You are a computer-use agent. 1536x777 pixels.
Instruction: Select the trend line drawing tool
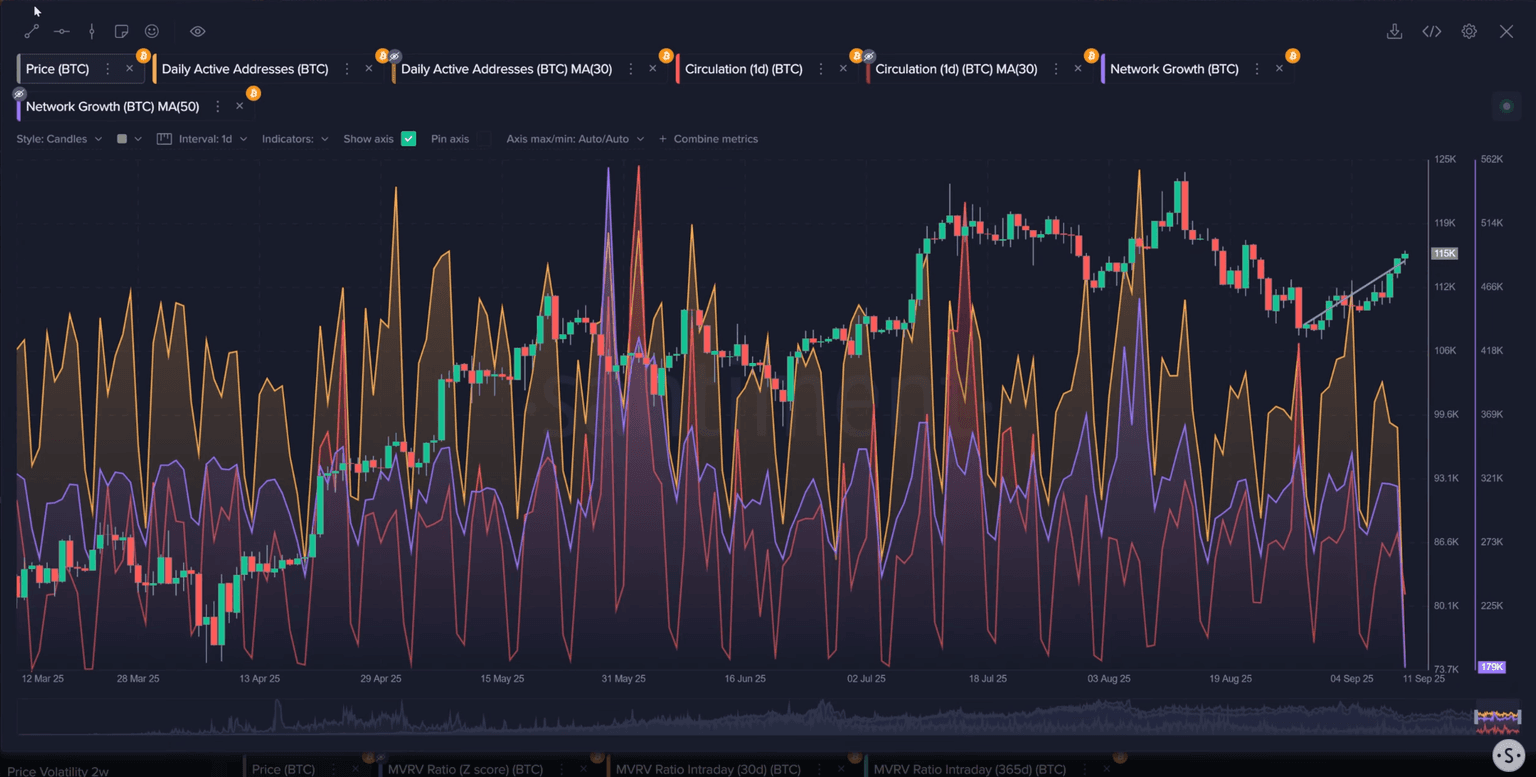click(31, 32)
